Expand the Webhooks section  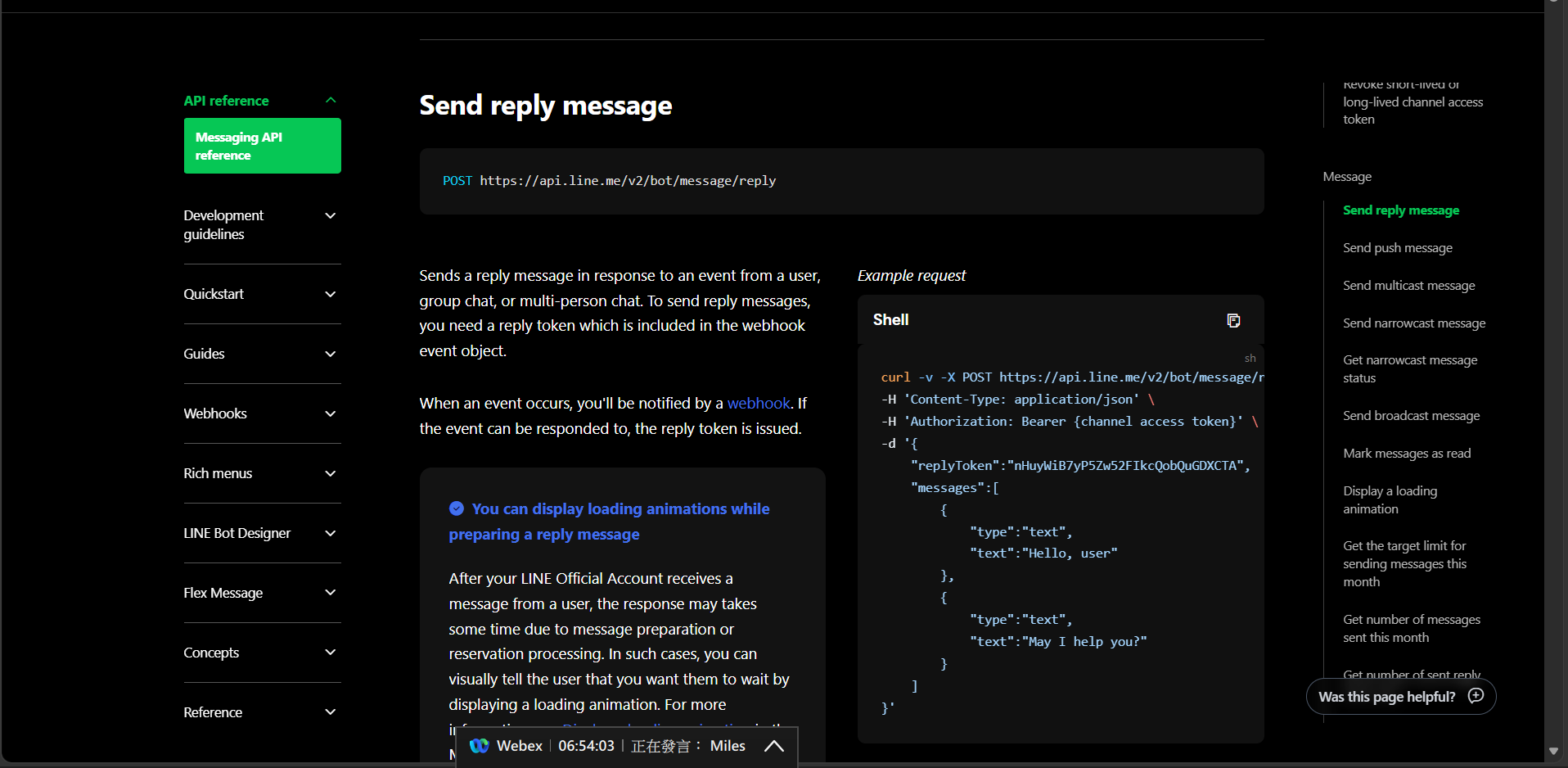tap(331, 414)
